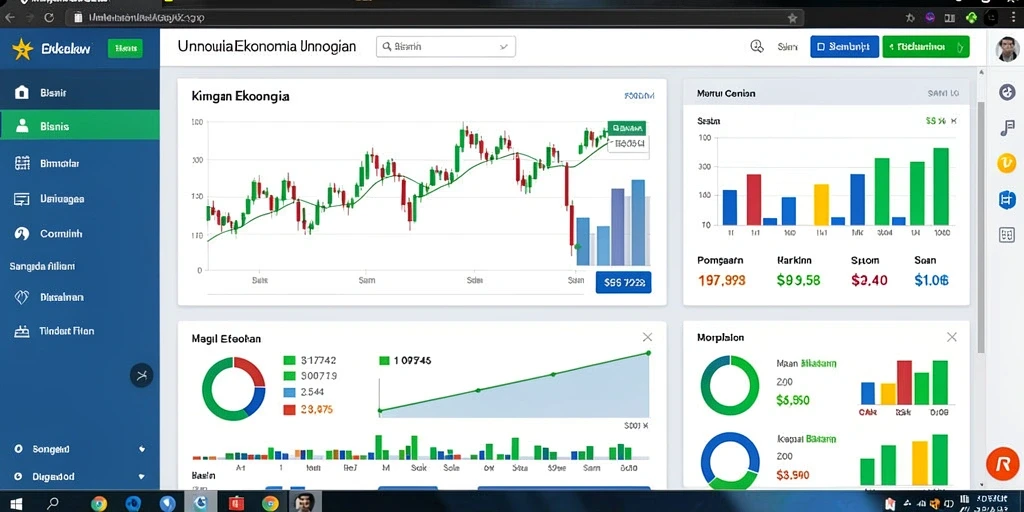This screenshot has height=512, width=1024.
Task: Click the page vertical scrollbar
Action: 980,227
